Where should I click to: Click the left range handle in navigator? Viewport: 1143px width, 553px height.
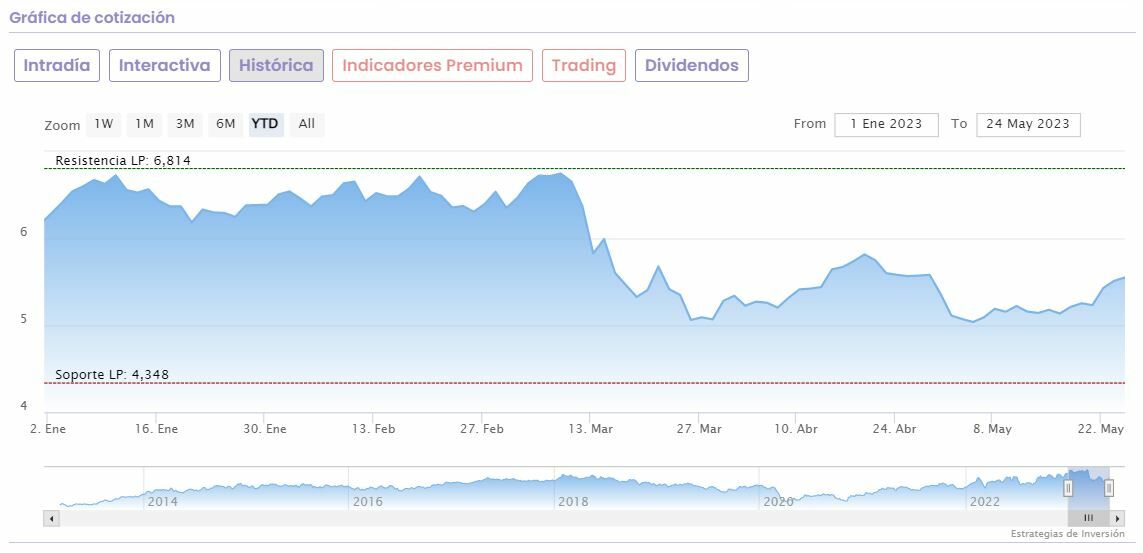coord(1068,488)
